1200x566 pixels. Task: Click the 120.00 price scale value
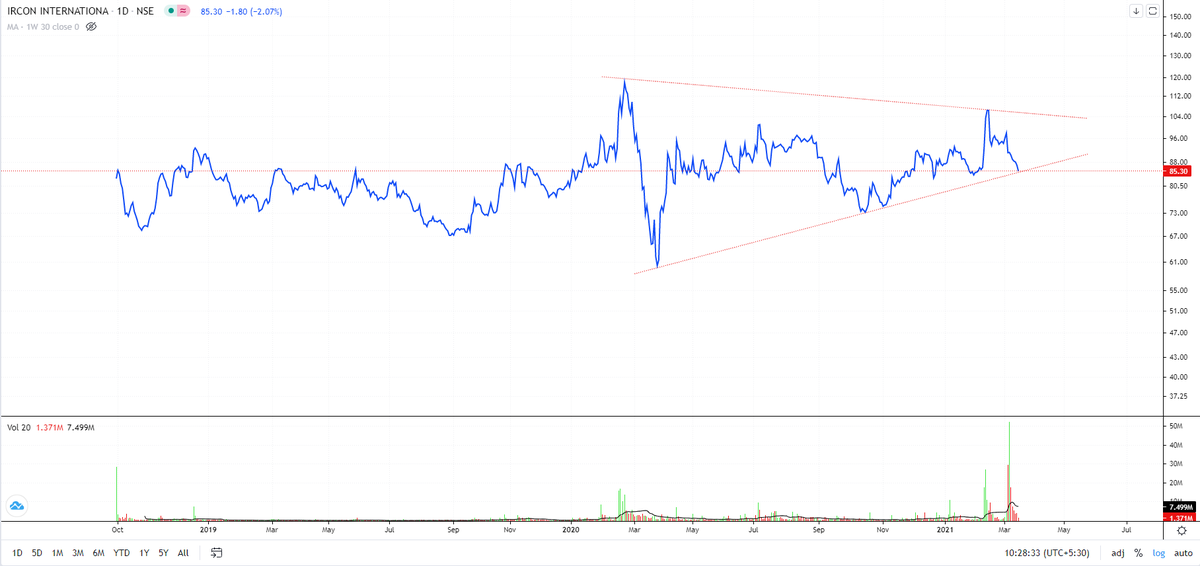click(1179, 77)
